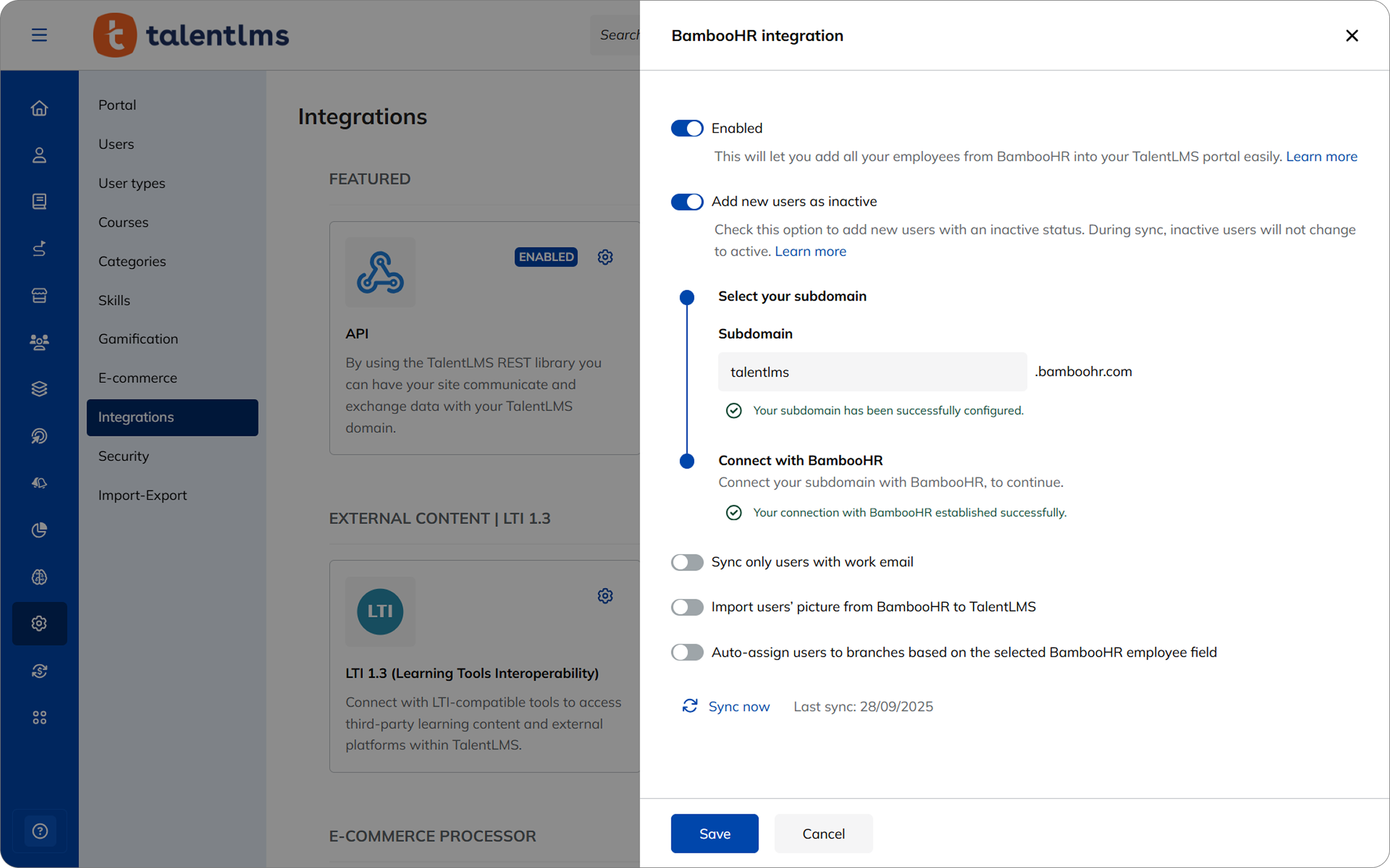1390x868 pixels.
Task: Open Gamification menu item
Action: point(172,339)
